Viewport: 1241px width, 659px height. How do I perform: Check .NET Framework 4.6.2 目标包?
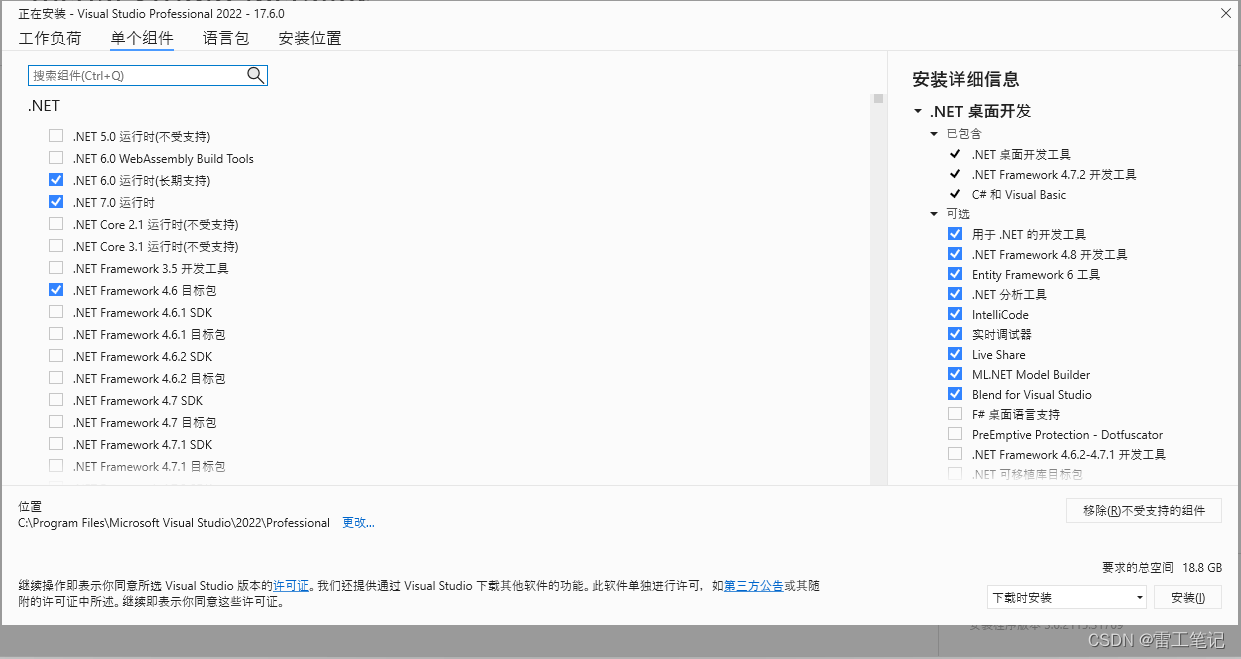click(56, 378)
